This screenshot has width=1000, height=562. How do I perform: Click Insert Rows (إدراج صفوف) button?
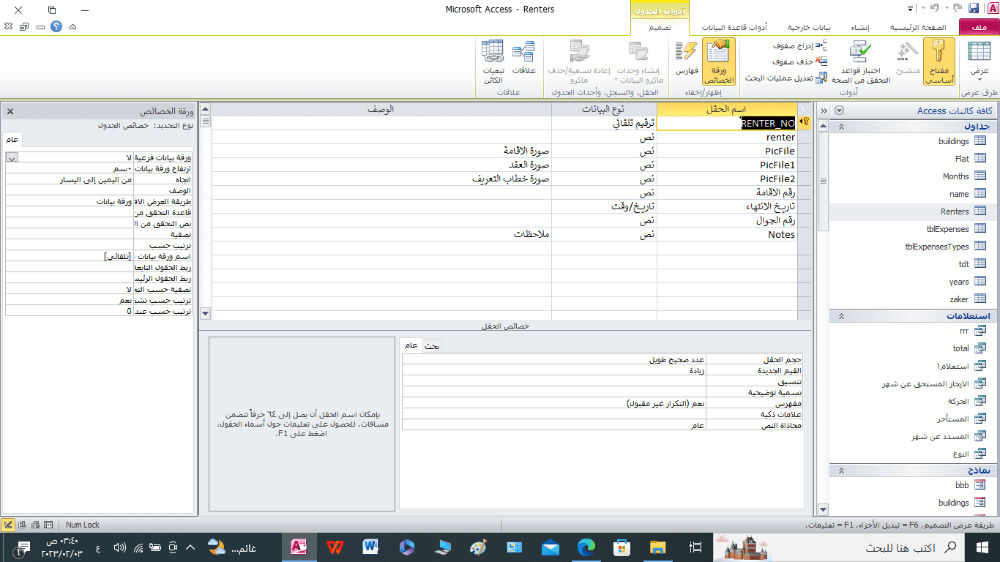(798, 46)
